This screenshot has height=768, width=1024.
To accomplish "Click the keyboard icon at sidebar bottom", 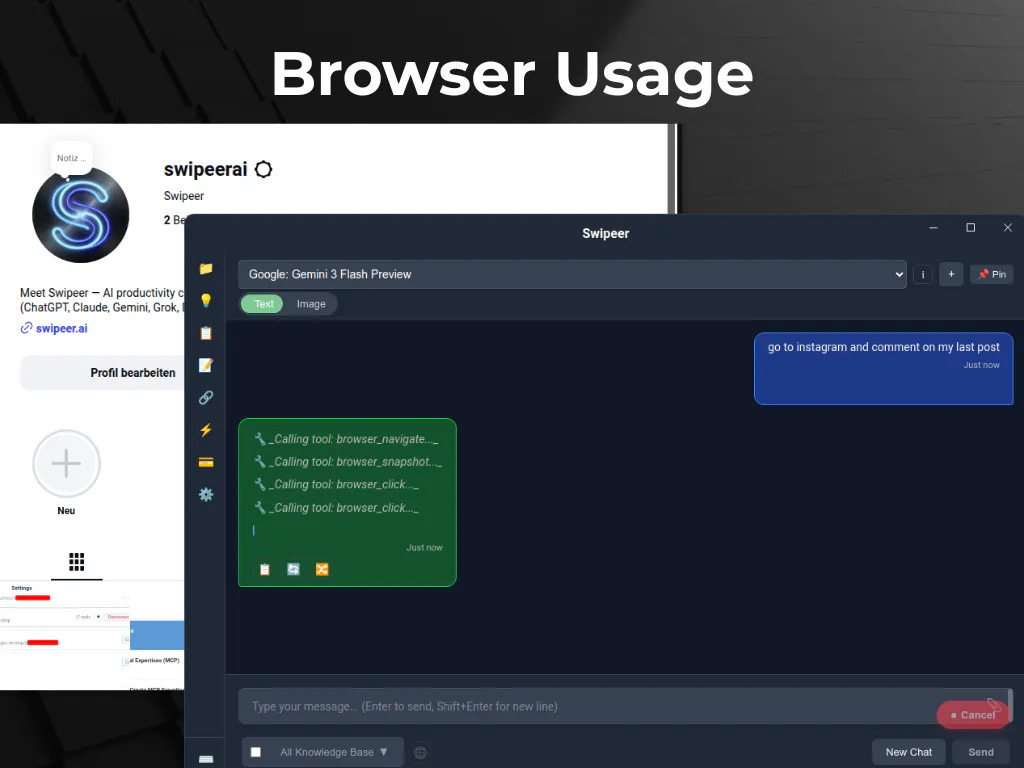I will click(x=206, y=759).
